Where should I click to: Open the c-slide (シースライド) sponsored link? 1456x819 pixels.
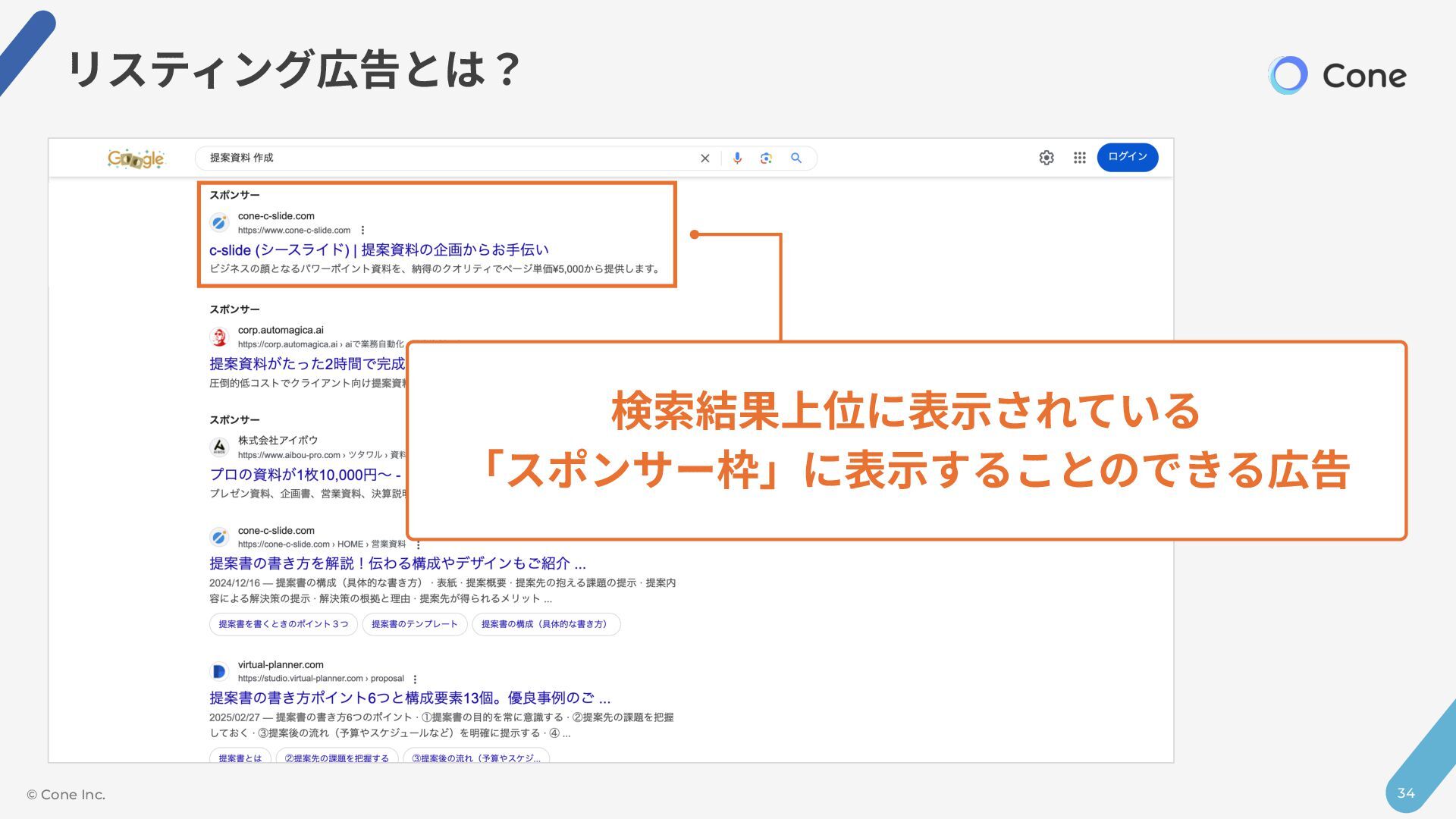(378, 249)
